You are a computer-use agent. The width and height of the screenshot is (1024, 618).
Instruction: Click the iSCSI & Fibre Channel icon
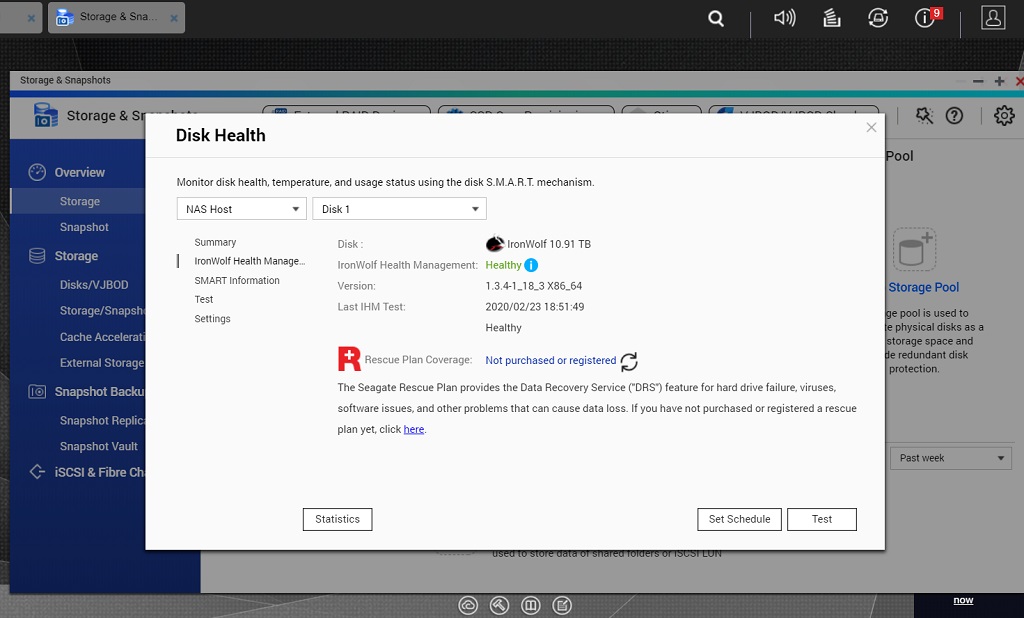click(x=37, y=472)
